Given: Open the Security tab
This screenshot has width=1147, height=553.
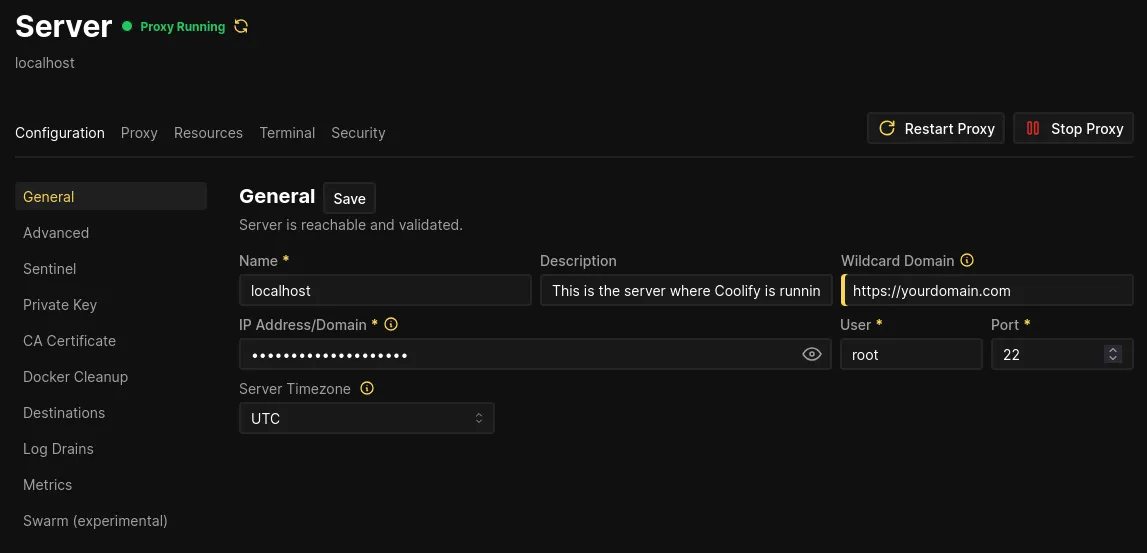Looking at the screenshot, I should click(x=358, y=132).
